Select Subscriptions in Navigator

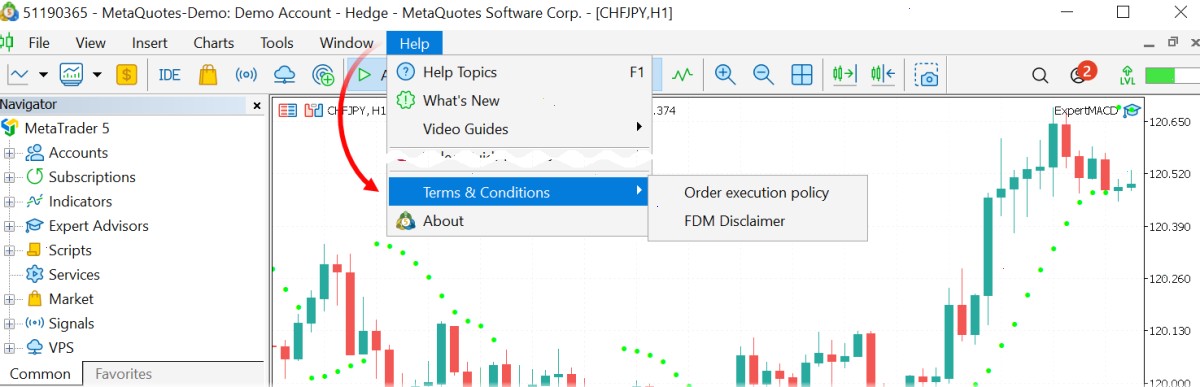[x=92, y=177]
